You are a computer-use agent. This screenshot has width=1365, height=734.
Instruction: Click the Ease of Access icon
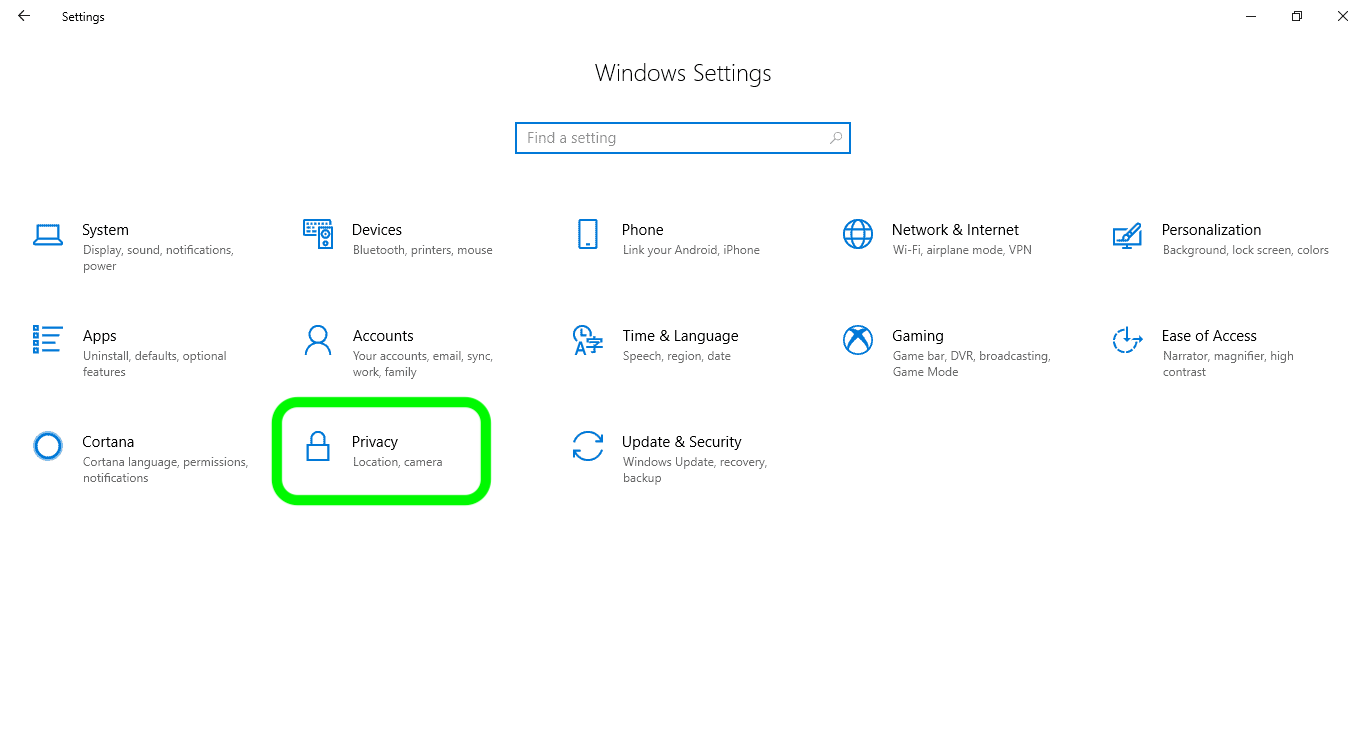1127,340
